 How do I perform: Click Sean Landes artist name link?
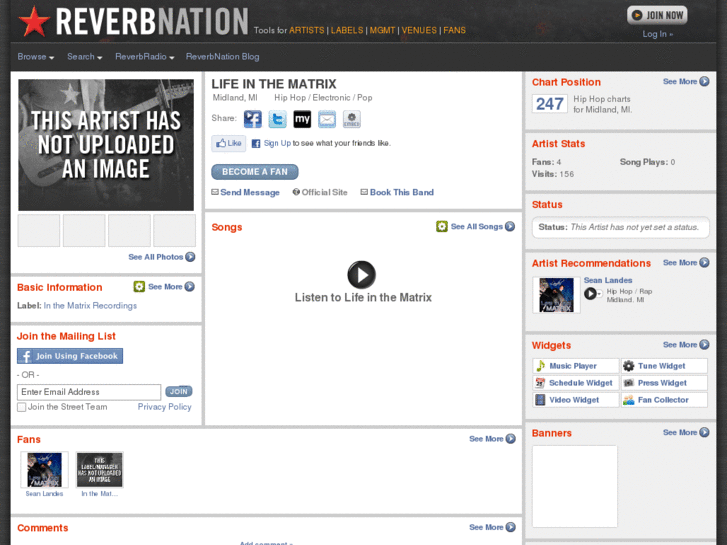608,280
